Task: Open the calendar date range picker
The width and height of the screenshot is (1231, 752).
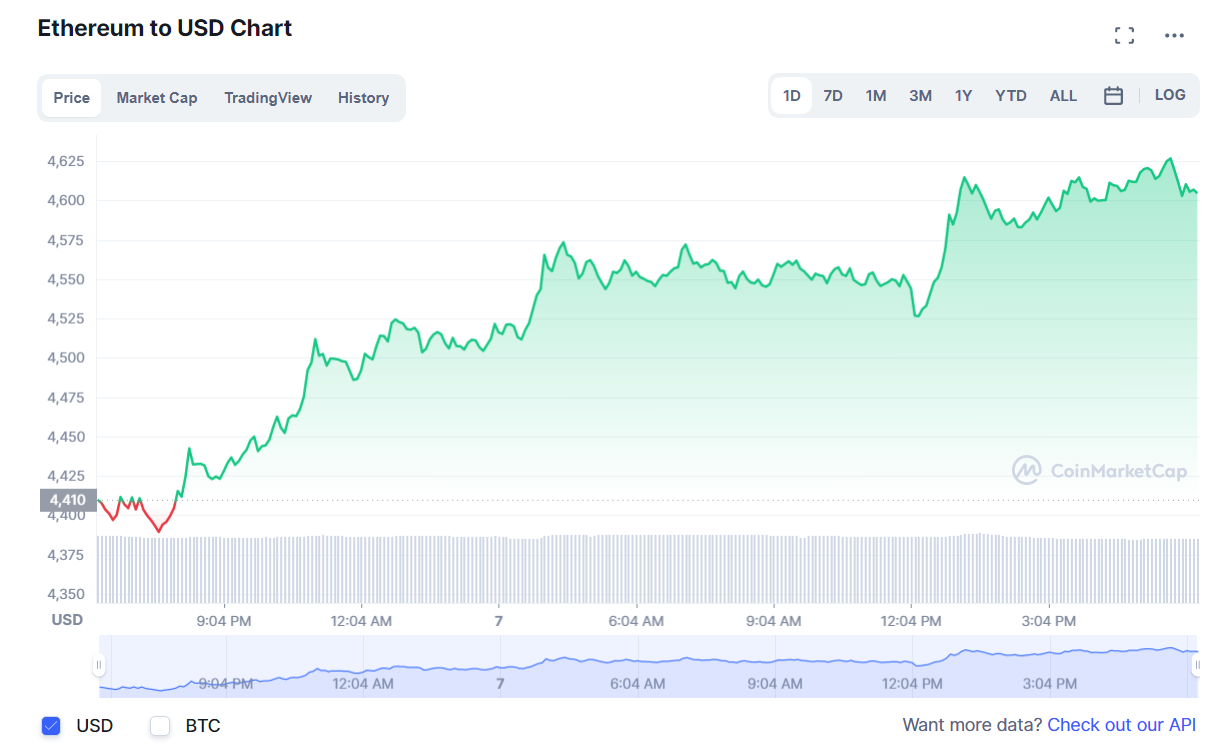Action: pos(1113,96)
